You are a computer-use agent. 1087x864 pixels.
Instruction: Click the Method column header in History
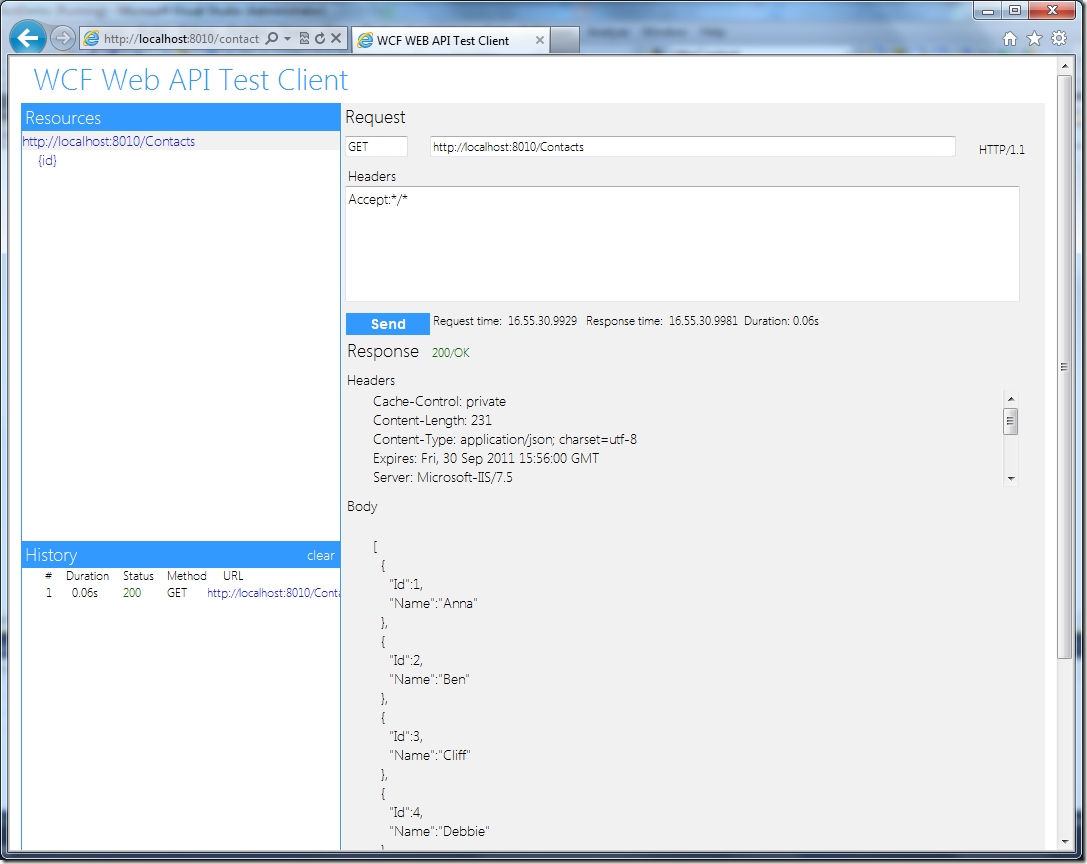tap(186, 576)
